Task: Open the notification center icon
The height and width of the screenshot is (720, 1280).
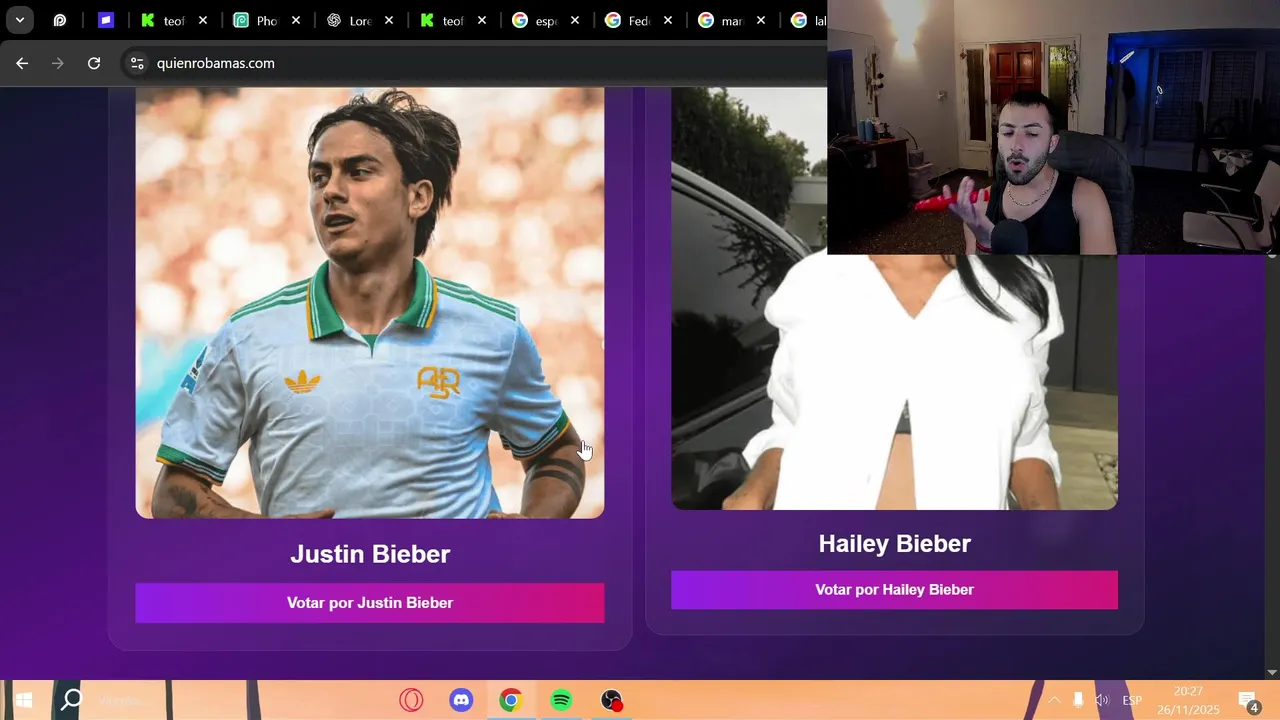Action: 1248,700
